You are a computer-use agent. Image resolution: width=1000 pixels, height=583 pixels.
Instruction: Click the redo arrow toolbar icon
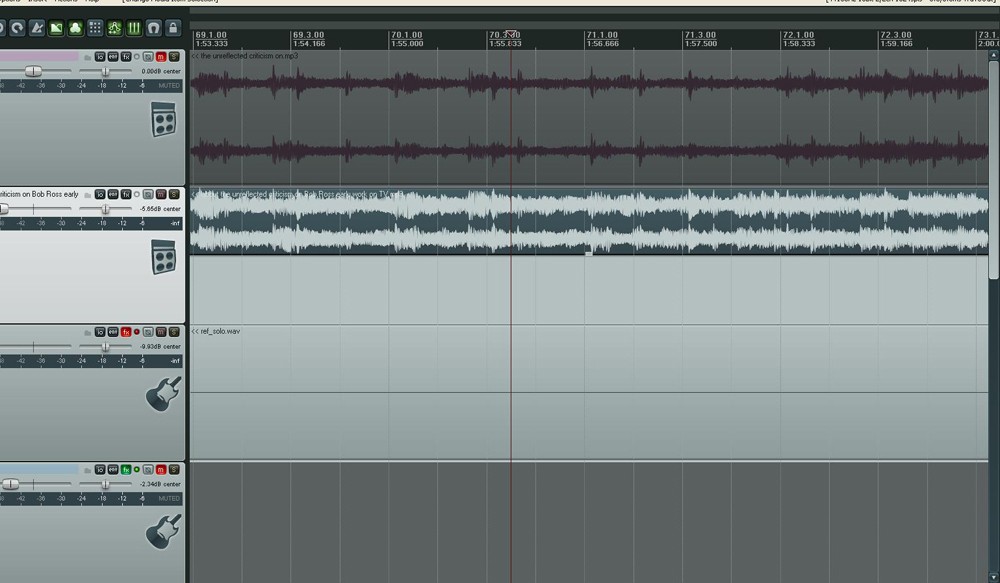click(x=17, y=27)
